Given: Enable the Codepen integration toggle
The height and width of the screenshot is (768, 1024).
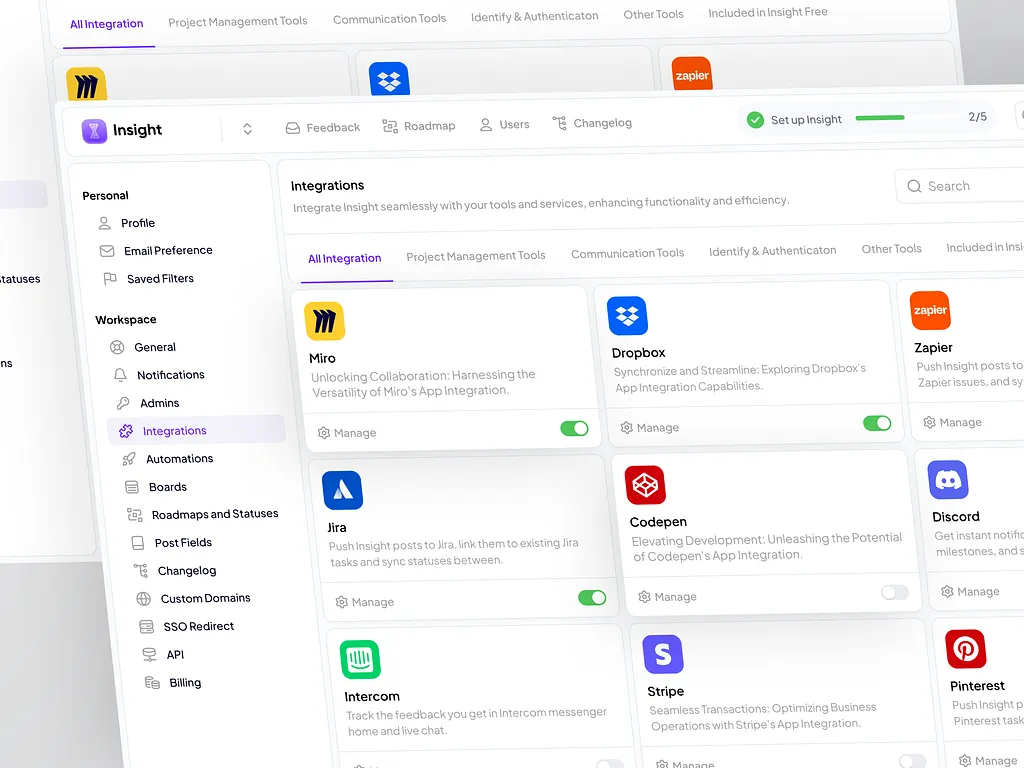Looking at the screenshot, I should click(x=894, y=593).
